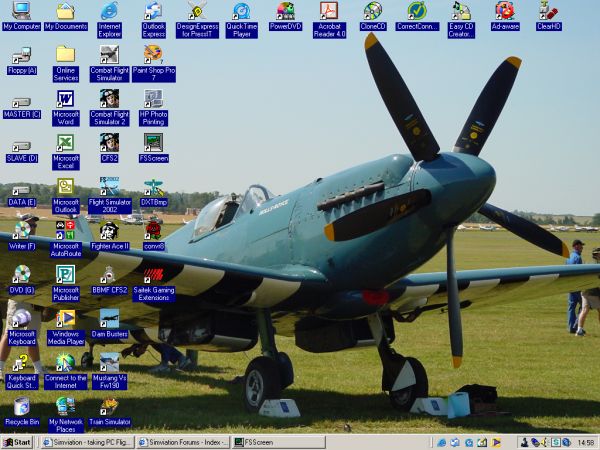Viewport: 600px width, 450px height.
Task: Launch Combat Flight Simulator 2 shortcut
Action: click(109, 99)
